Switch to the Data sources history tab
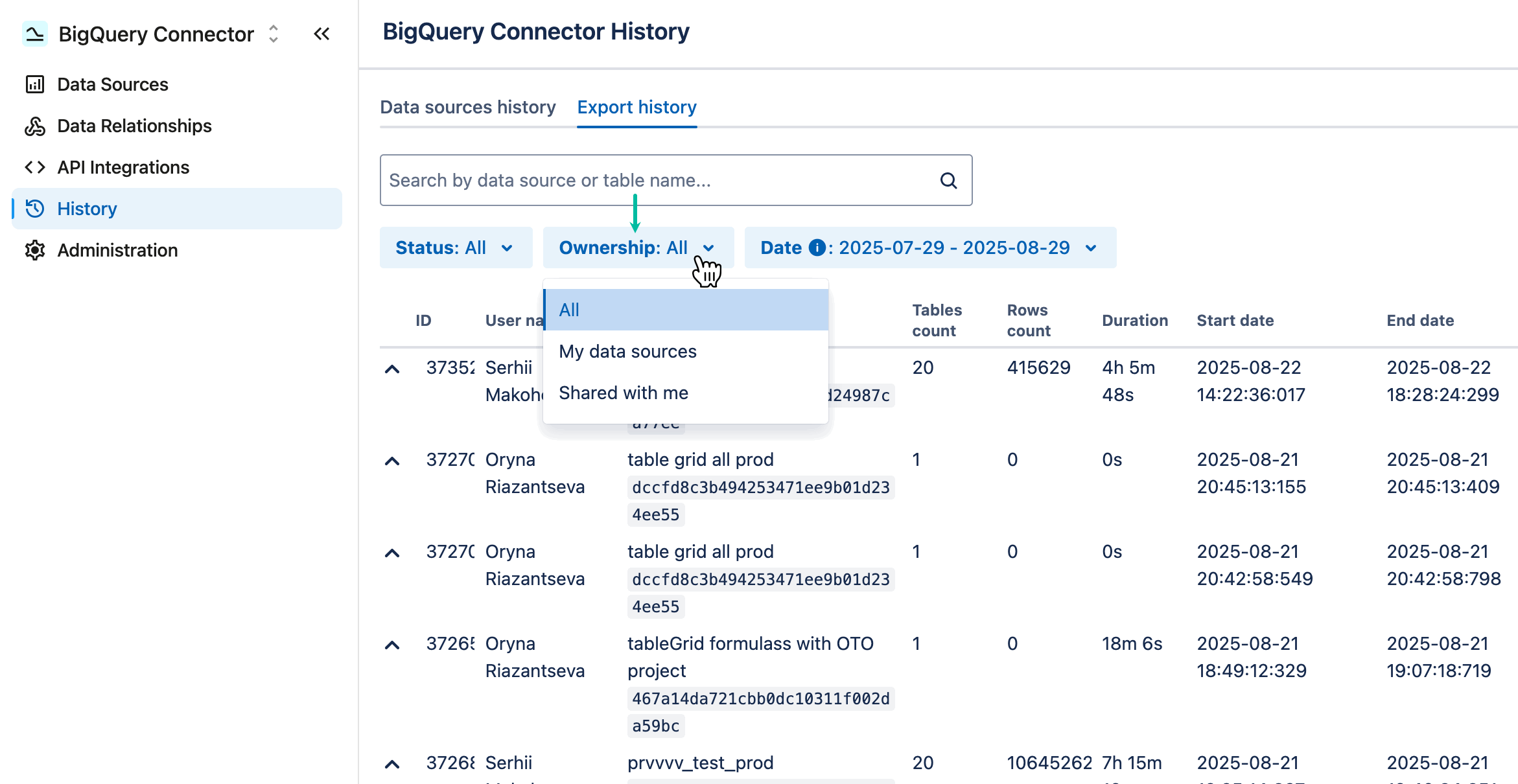This screenshot has width=1518, height=784. (x=468, y=107)
